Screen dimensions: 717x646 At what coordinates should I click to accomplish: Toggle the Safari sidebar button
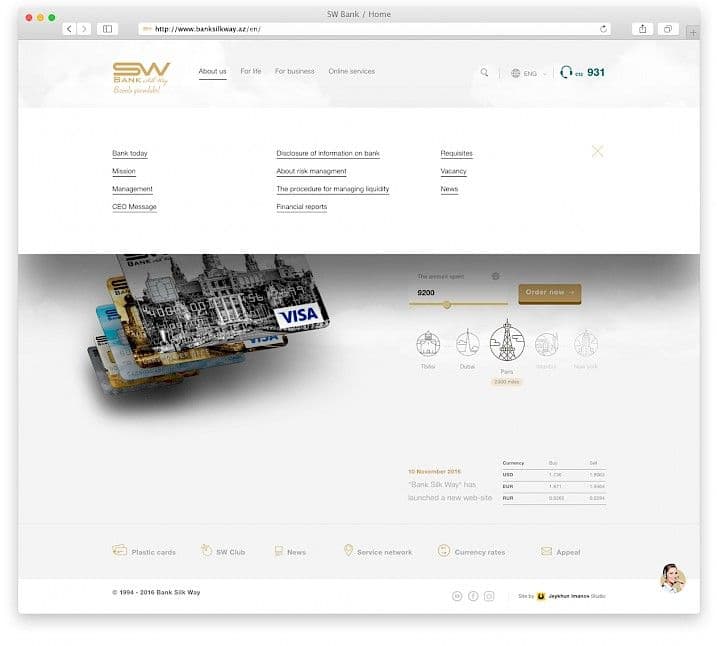(107, 29)
